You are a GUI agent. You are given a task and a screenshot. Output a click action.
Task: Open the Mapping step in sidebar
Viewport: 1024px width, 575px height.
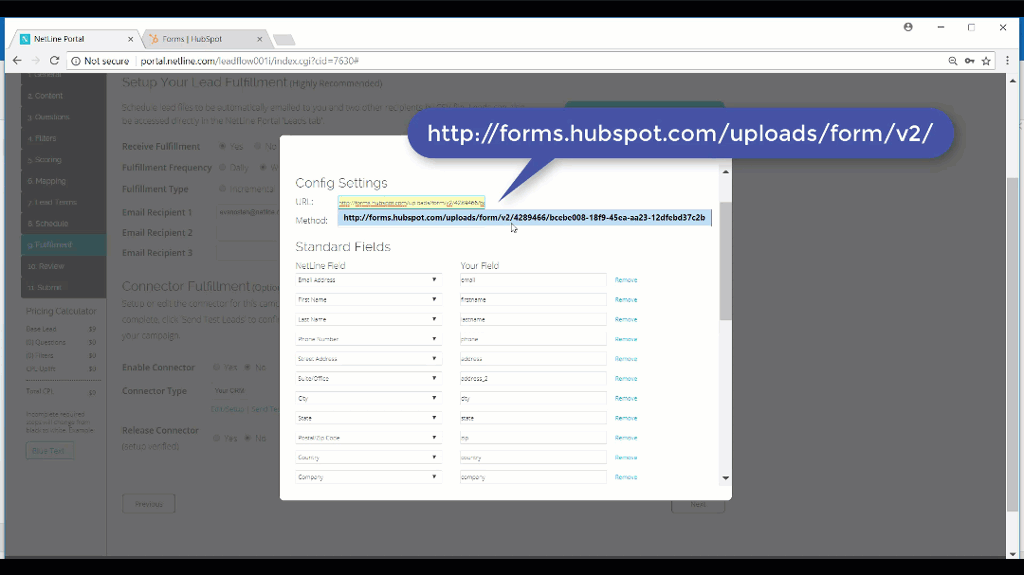point(63,181)
